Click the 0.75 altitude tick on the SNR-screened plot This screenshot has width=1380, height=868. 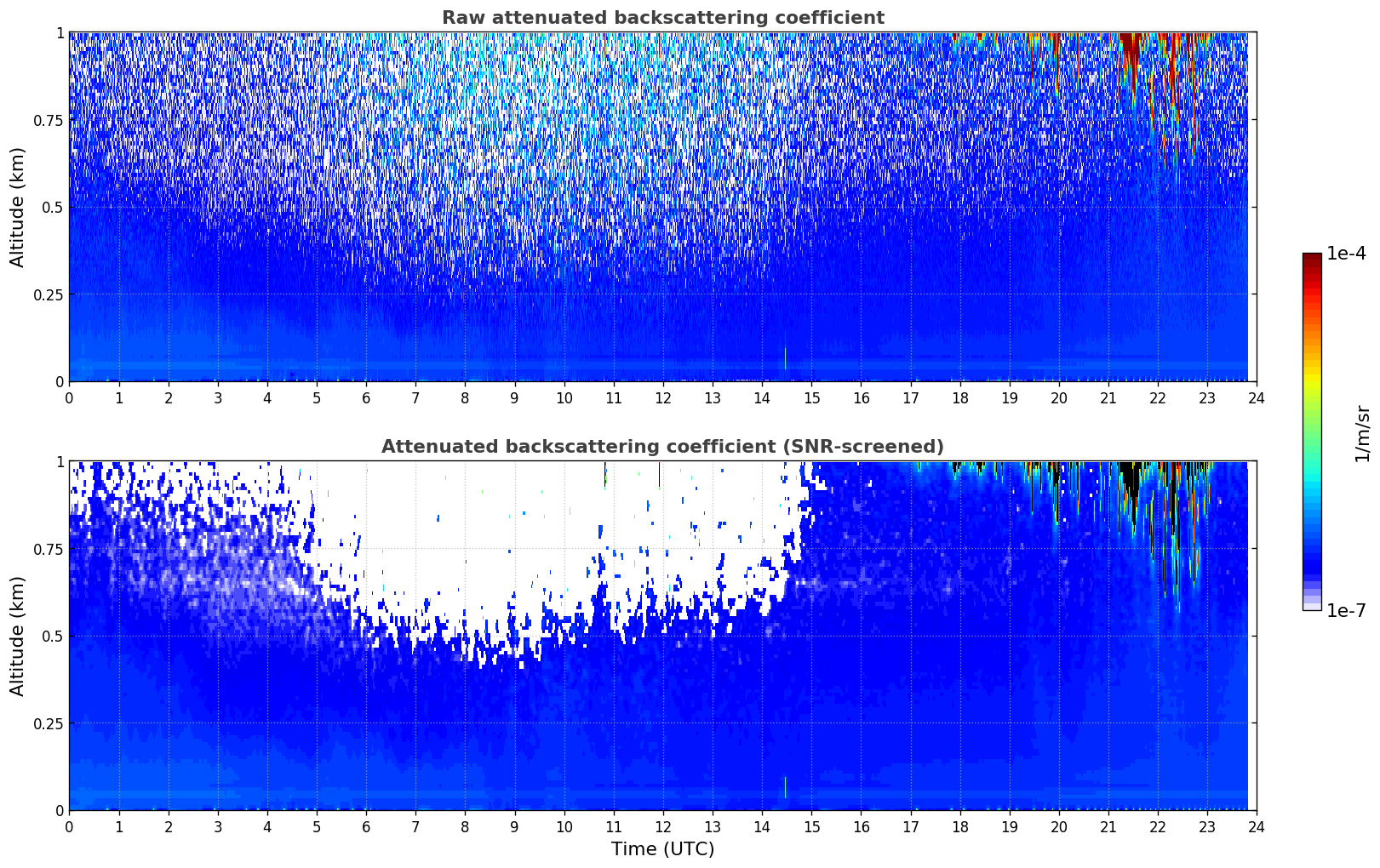(x=49, y=550)
